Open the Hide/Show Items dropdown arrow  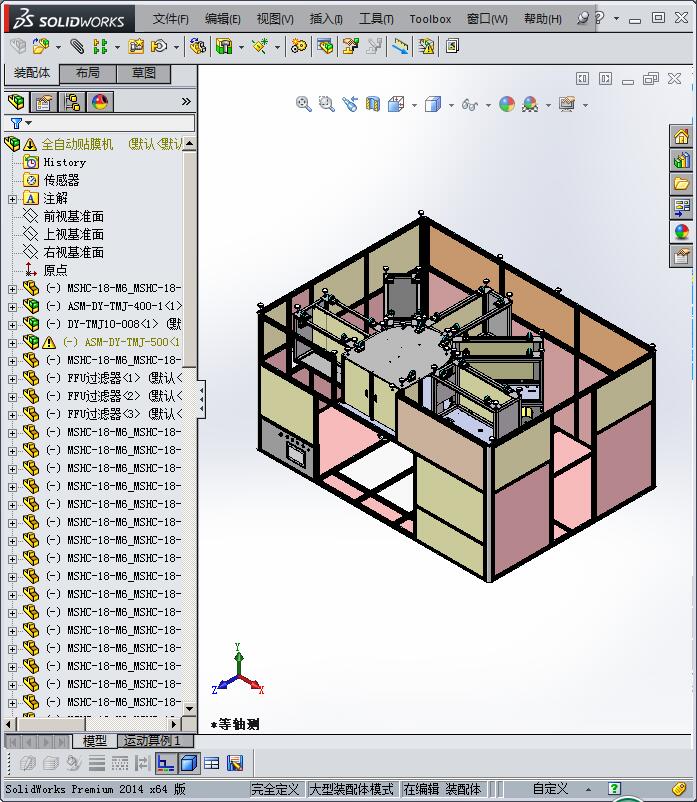pyautogui.click(x=488, y=106)
